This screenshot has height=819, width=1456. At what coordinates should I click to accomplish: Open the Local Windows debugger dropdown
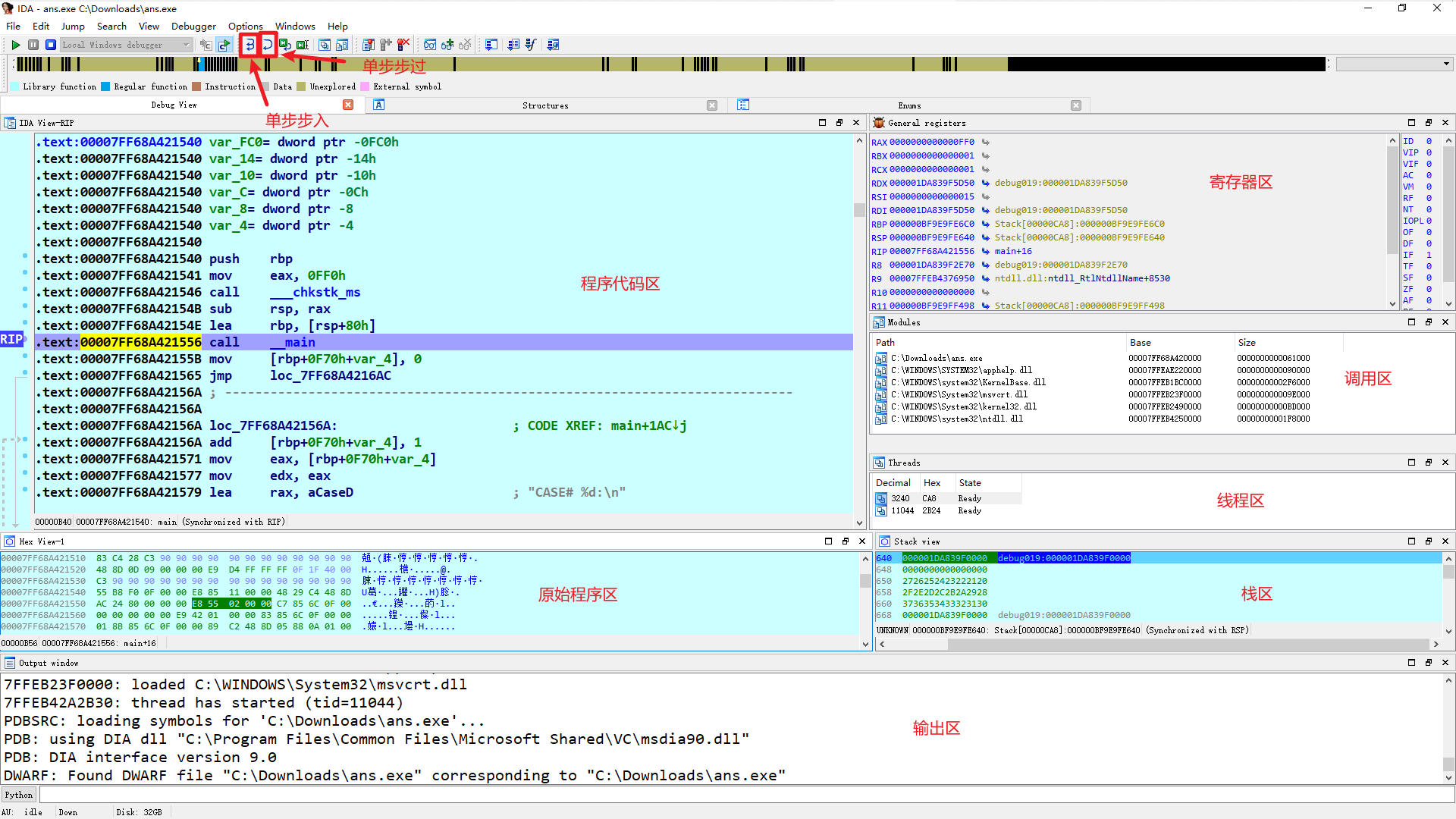[x=187, y=45]
